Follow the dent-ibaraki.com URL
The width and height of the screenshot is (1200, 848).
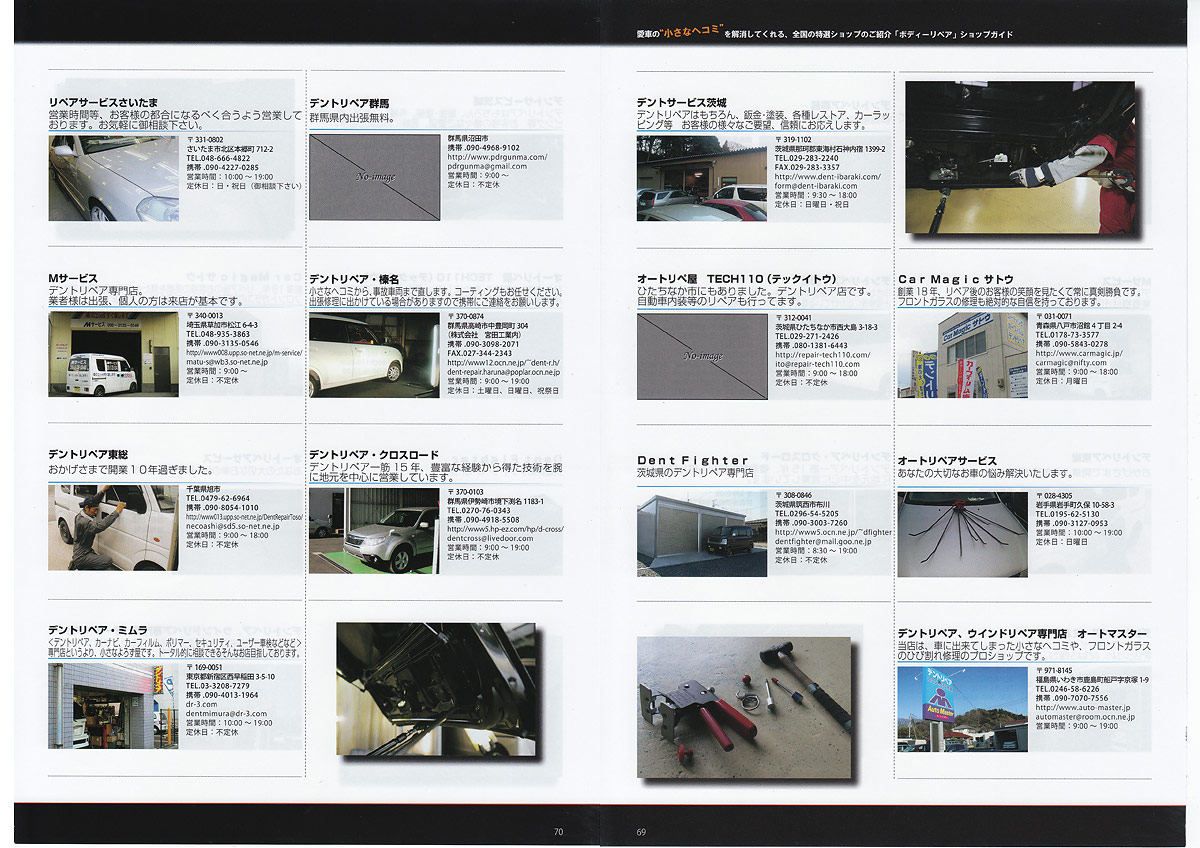pyautogui.click(x=827, y=176)
